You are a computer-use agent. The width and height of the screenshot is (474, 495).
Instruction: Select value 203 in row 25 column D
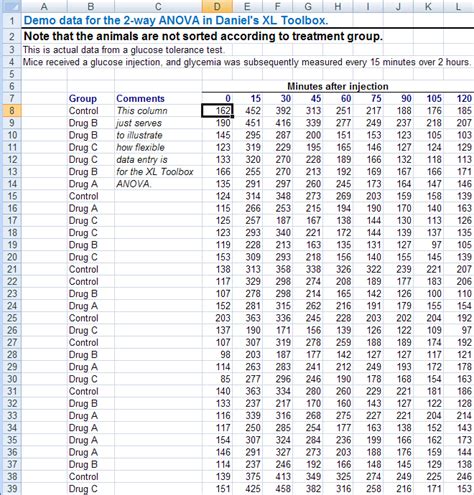point(223,318)
